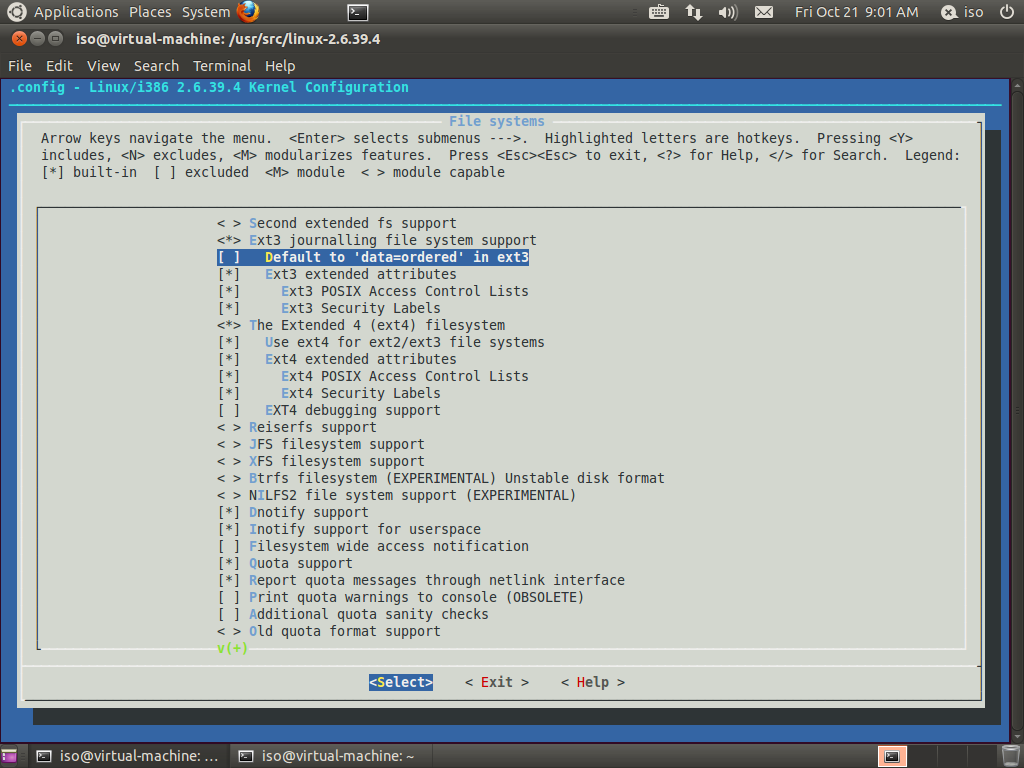Select JFS filesystem support entry
The image size is (1024, 768).
click(x=321, y=444)
